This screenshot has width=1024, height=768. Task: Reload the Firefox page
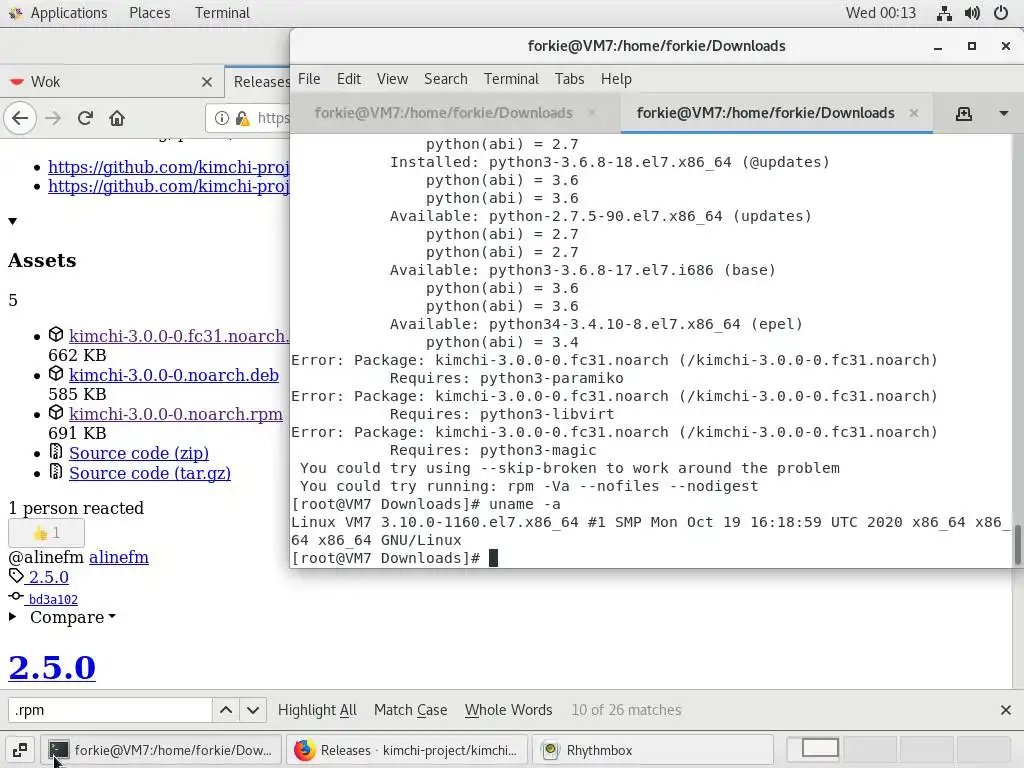(x=86, y=118)
